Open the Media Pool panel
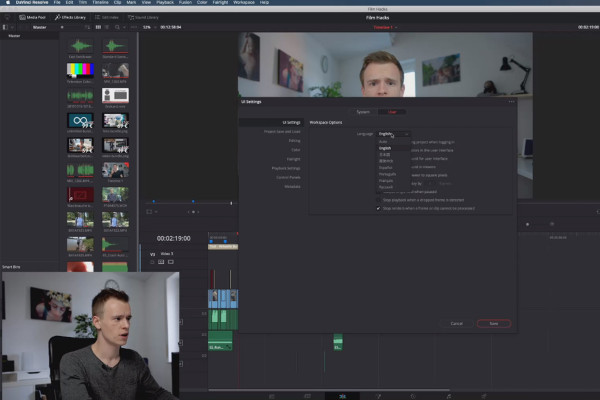 point(33,17)
